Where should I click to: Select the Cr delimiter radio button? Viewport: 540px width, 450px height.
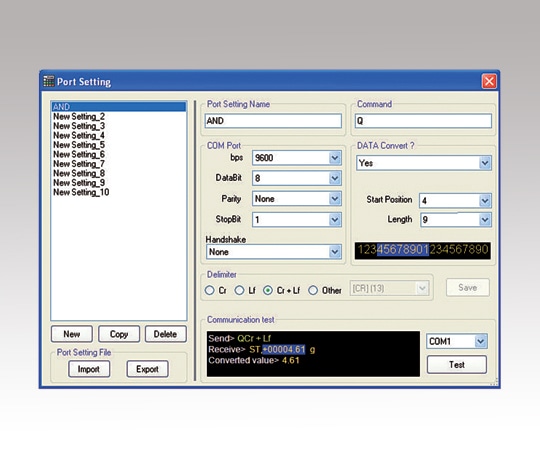[209, 290]
